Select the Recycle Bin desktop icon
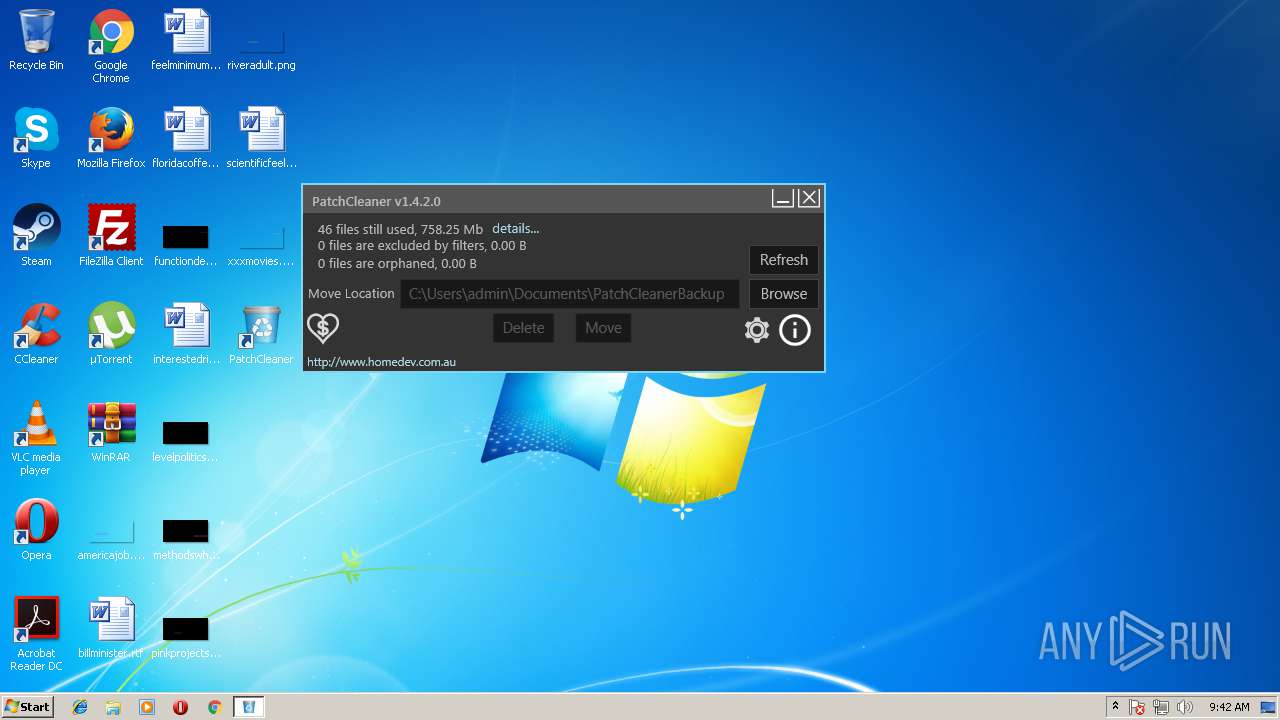The height and width of the screenshot is (720, 1280). [36, 41]
